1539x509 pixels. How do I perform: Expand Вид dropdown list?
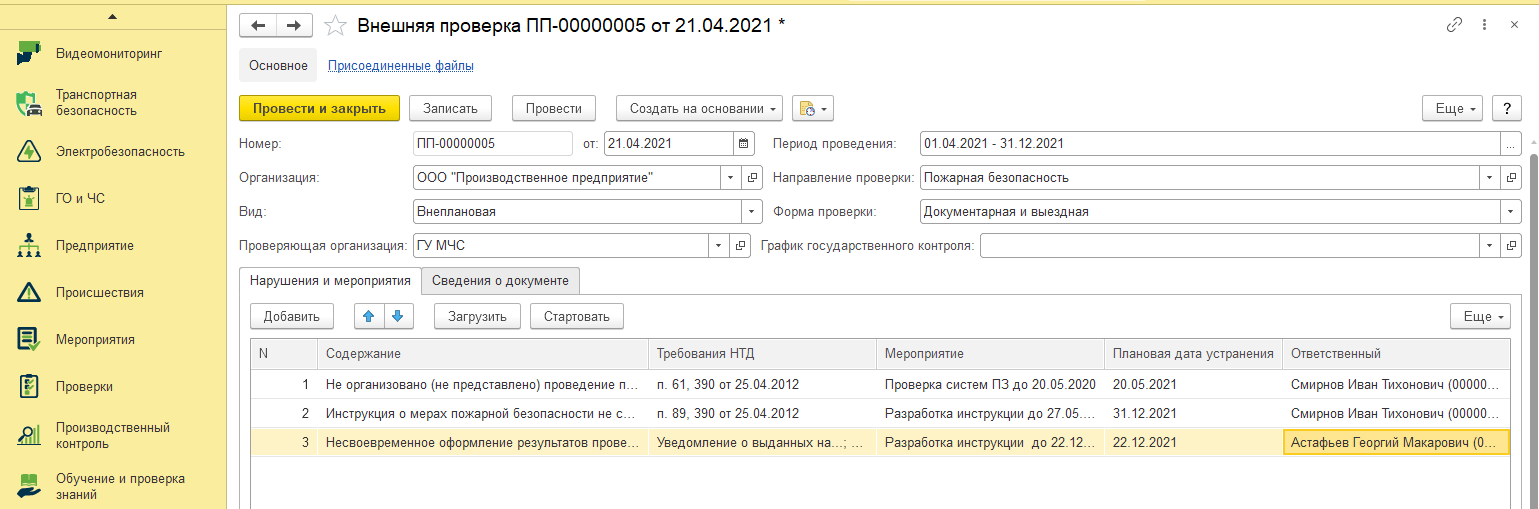point(752,212)
